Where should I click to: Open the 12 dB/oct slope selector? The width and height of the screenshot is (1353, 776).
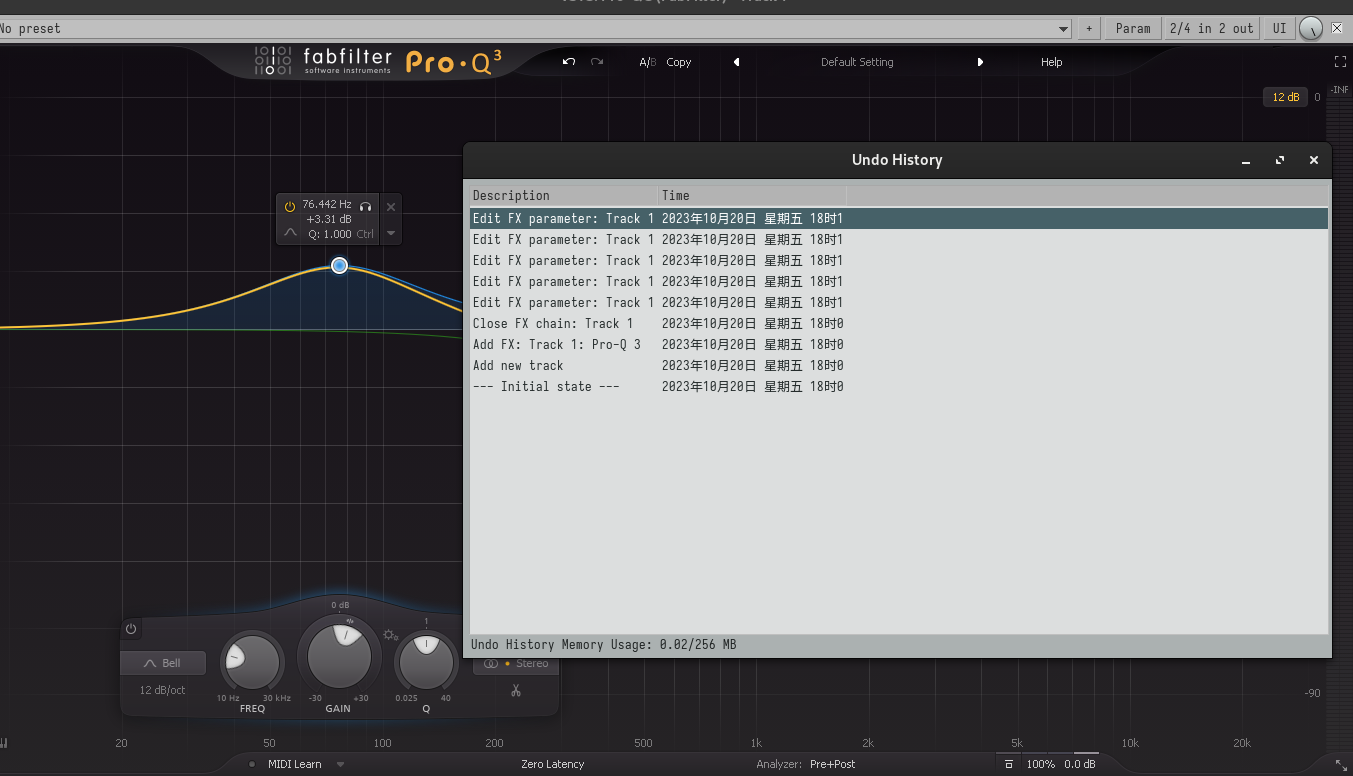tap(162, 690)
